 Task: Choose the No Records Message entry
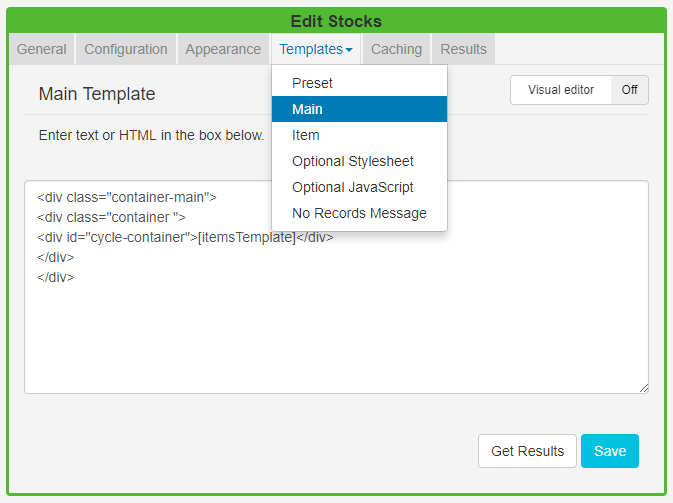click(359, 213)
